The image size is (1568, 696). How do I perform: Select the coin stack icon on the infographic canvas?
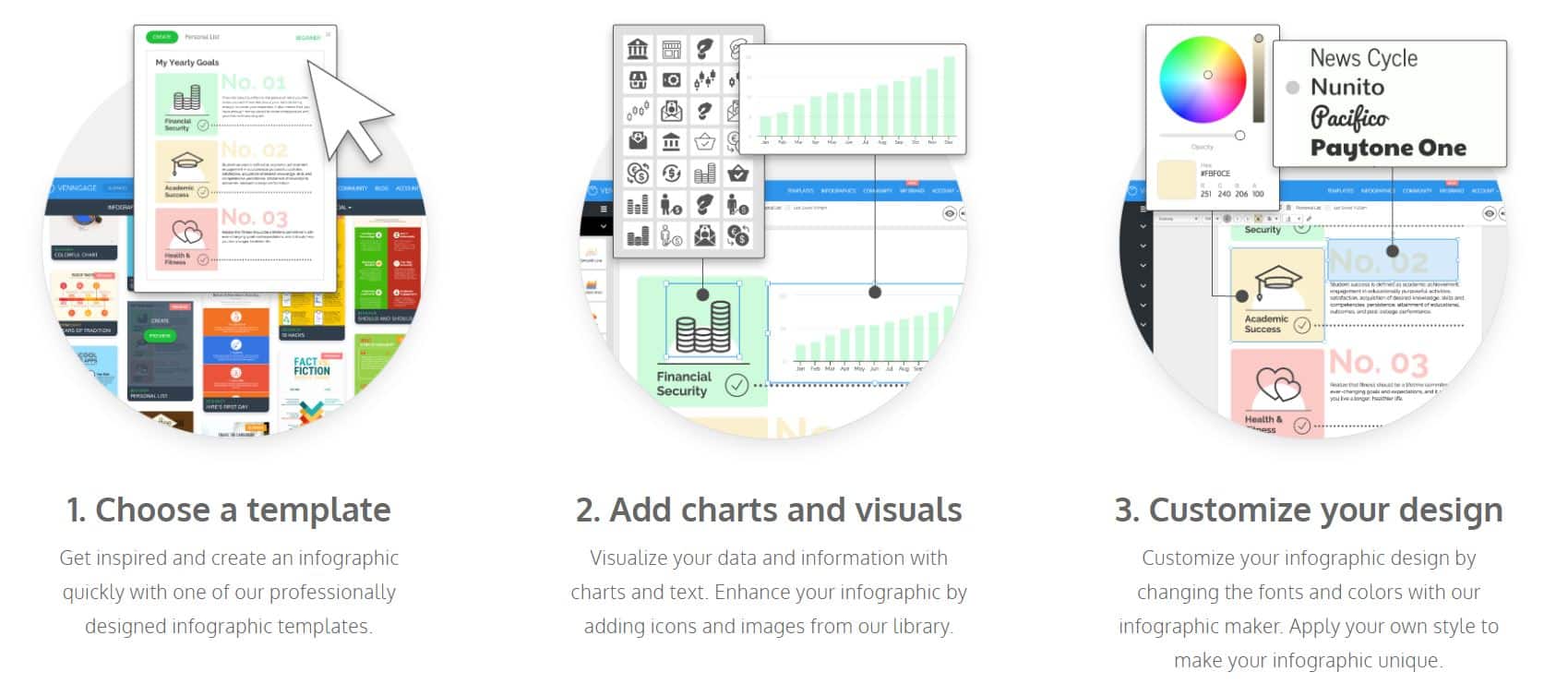[702, 328]
